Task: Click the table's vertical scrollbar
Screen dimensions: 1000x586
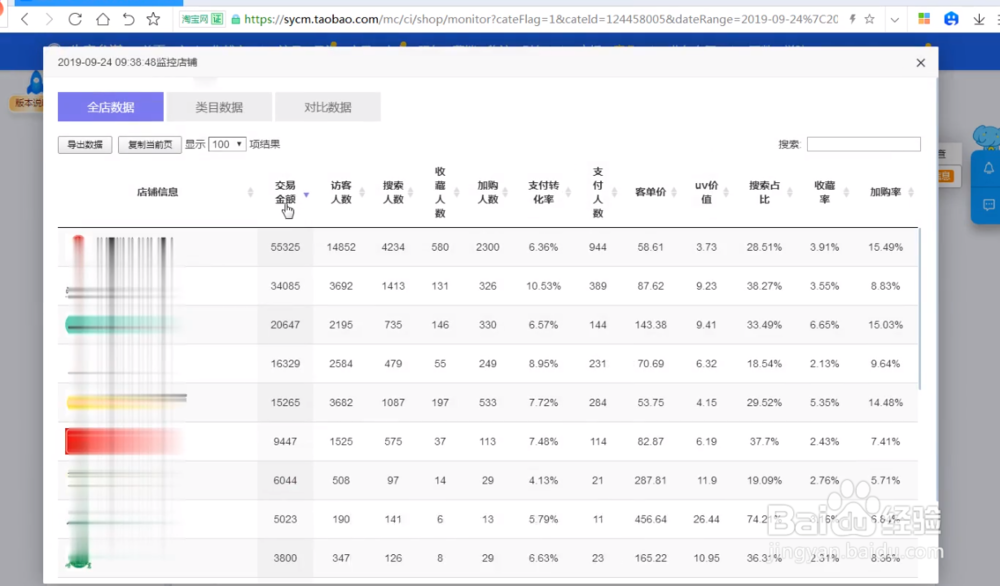Action: (920, 309)
